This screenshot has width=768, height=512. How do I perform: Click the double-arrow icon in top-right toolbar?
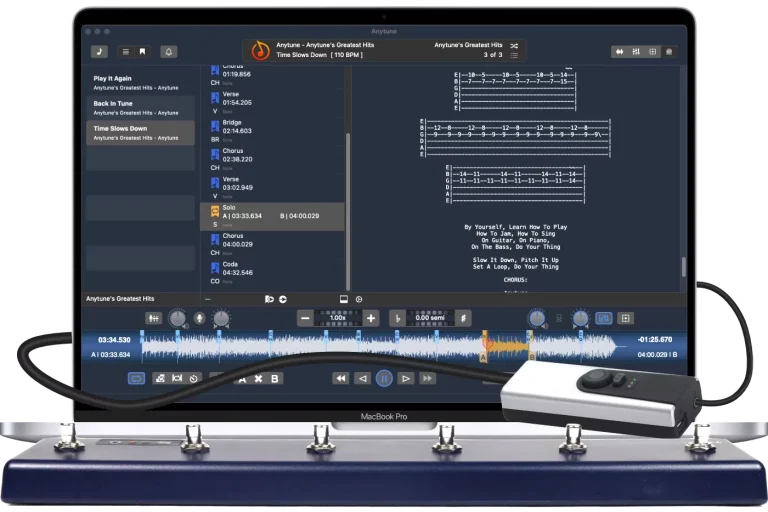point(620,51)
